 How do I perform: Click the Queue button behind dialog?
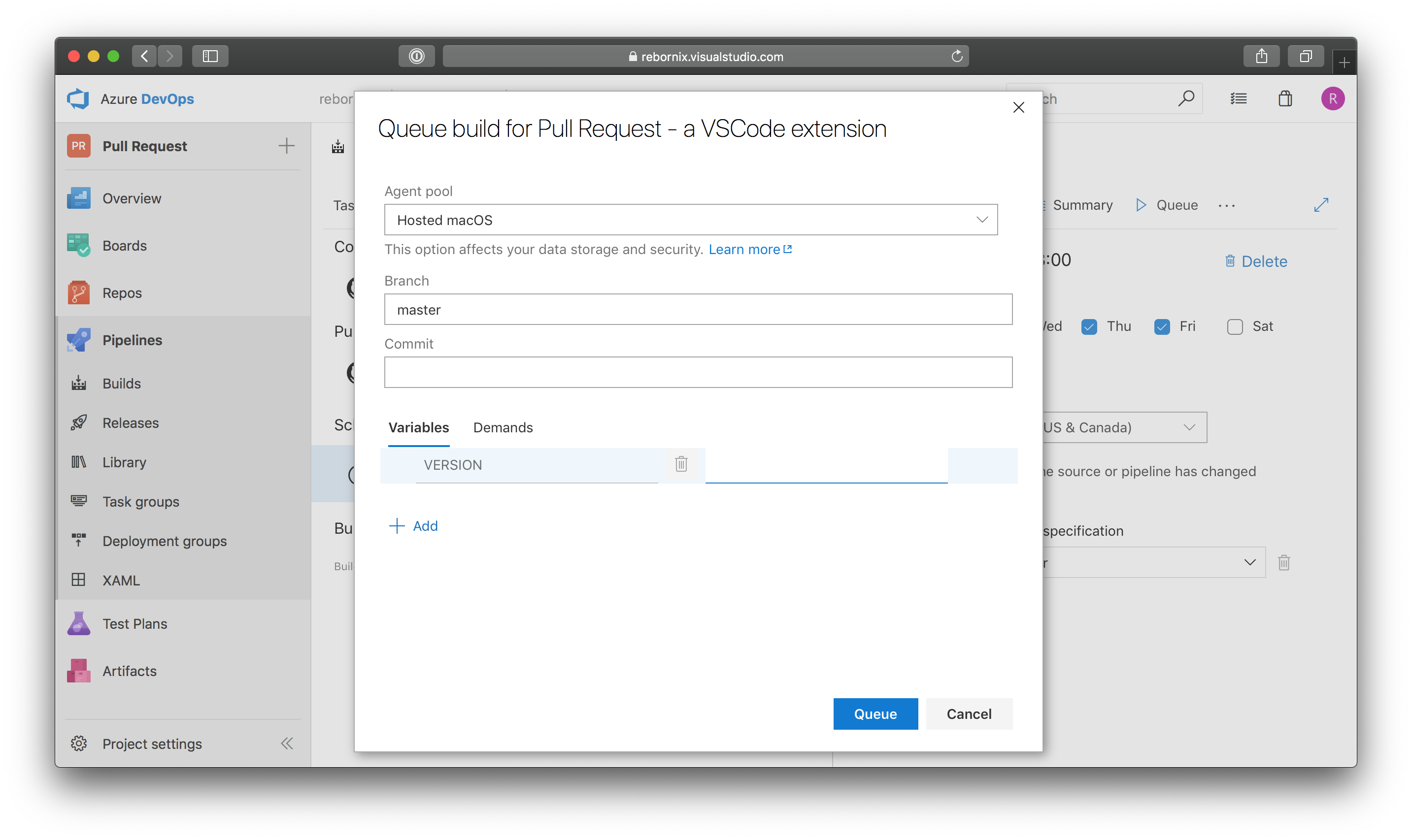tap(1166, 205)
